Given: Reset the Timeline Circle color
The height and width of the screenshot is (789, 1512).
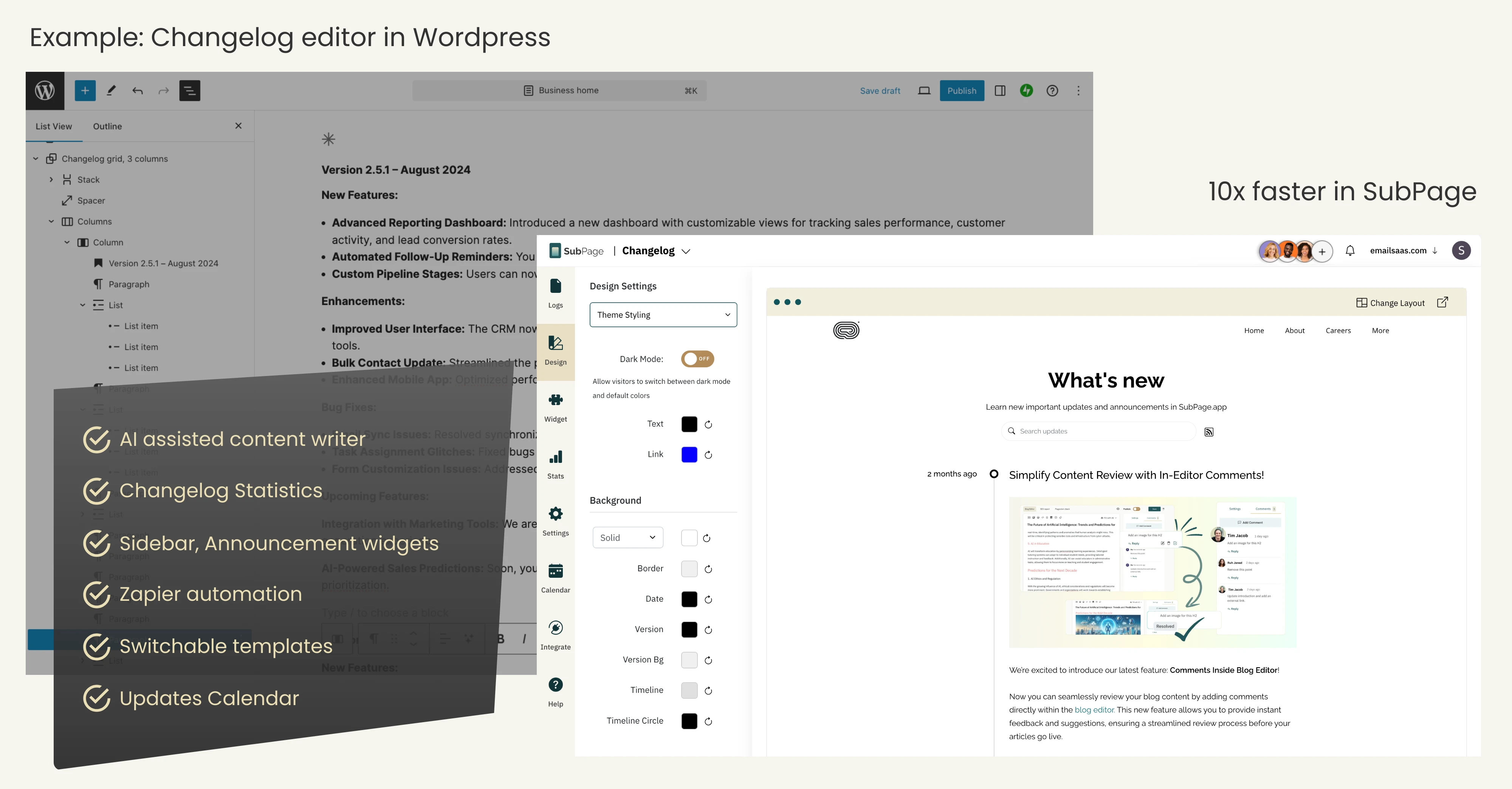Looking at the screenshot, I should 708,721.
